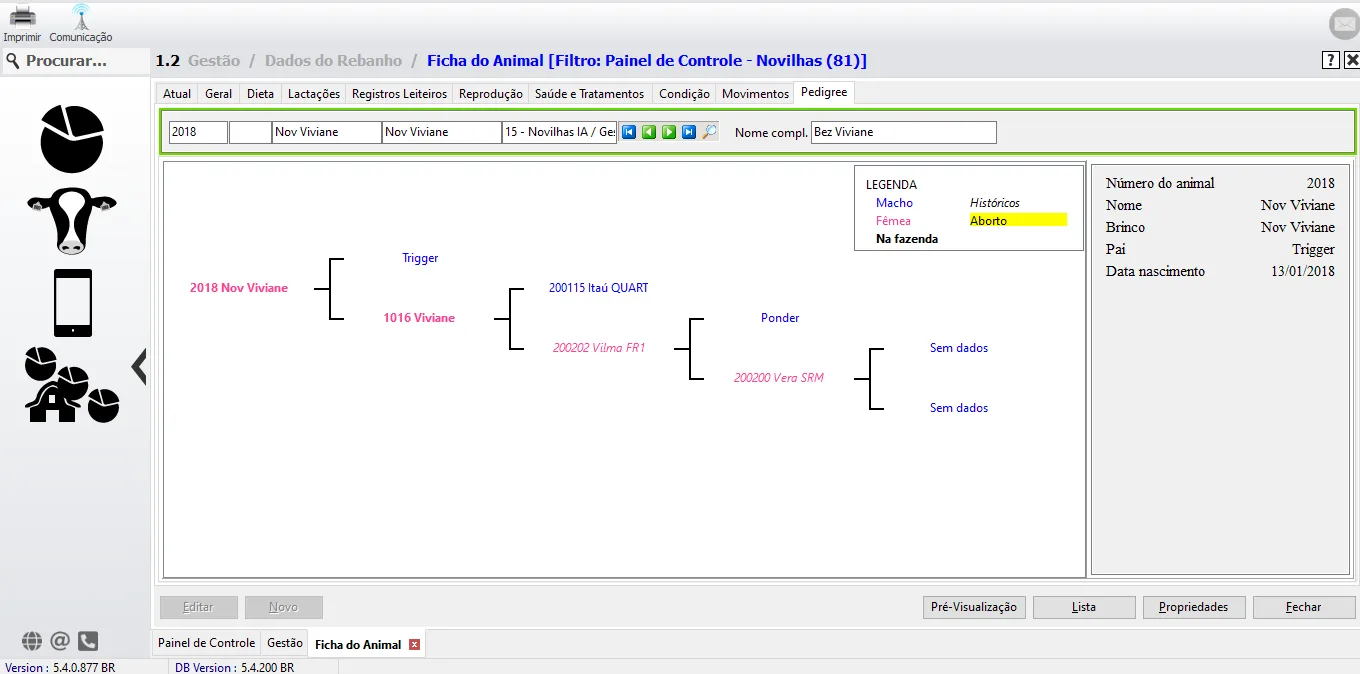Open the cow head herd module
This screenshot has height=674, width=1360.
72,219
